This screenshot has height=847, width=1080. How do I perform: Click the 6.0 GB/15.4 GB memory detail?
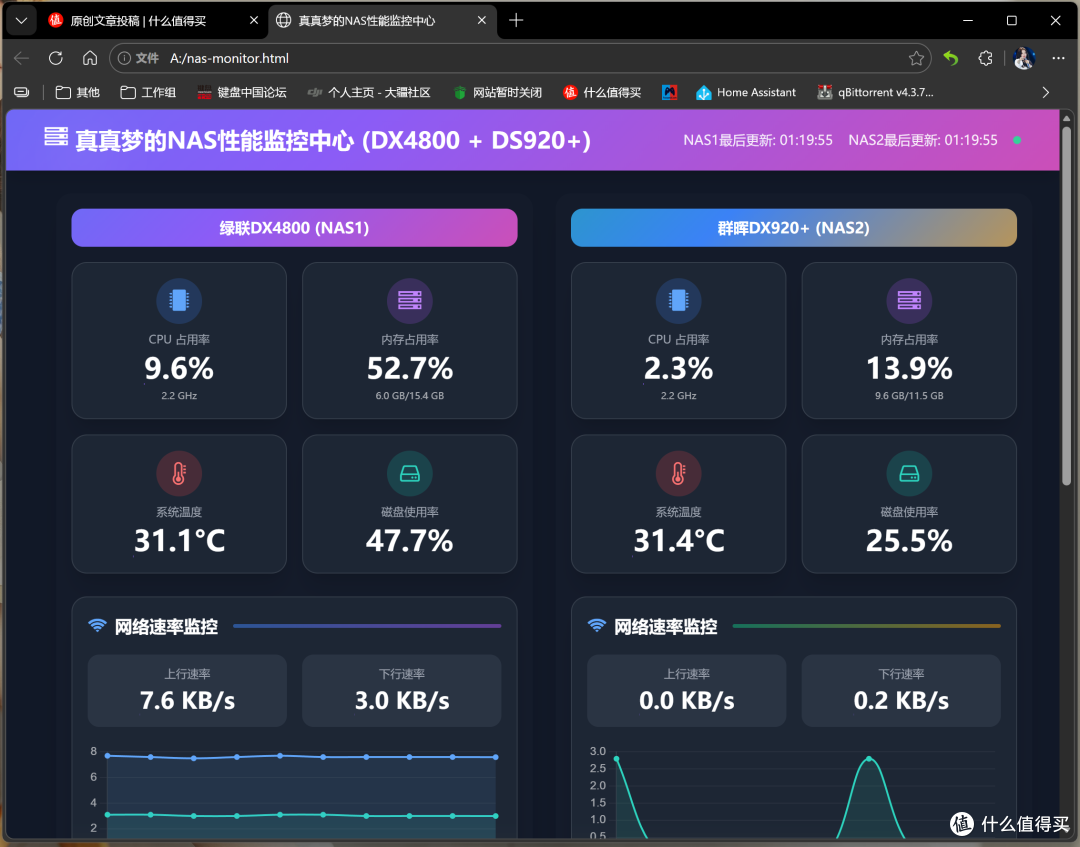(410, 396)
